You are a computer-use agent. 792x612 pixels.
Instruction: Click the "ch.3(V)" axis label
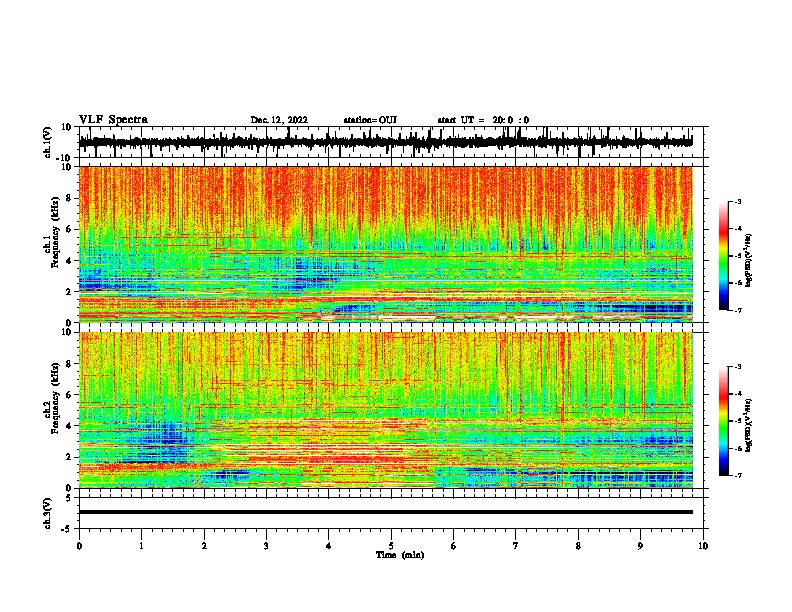48,513
